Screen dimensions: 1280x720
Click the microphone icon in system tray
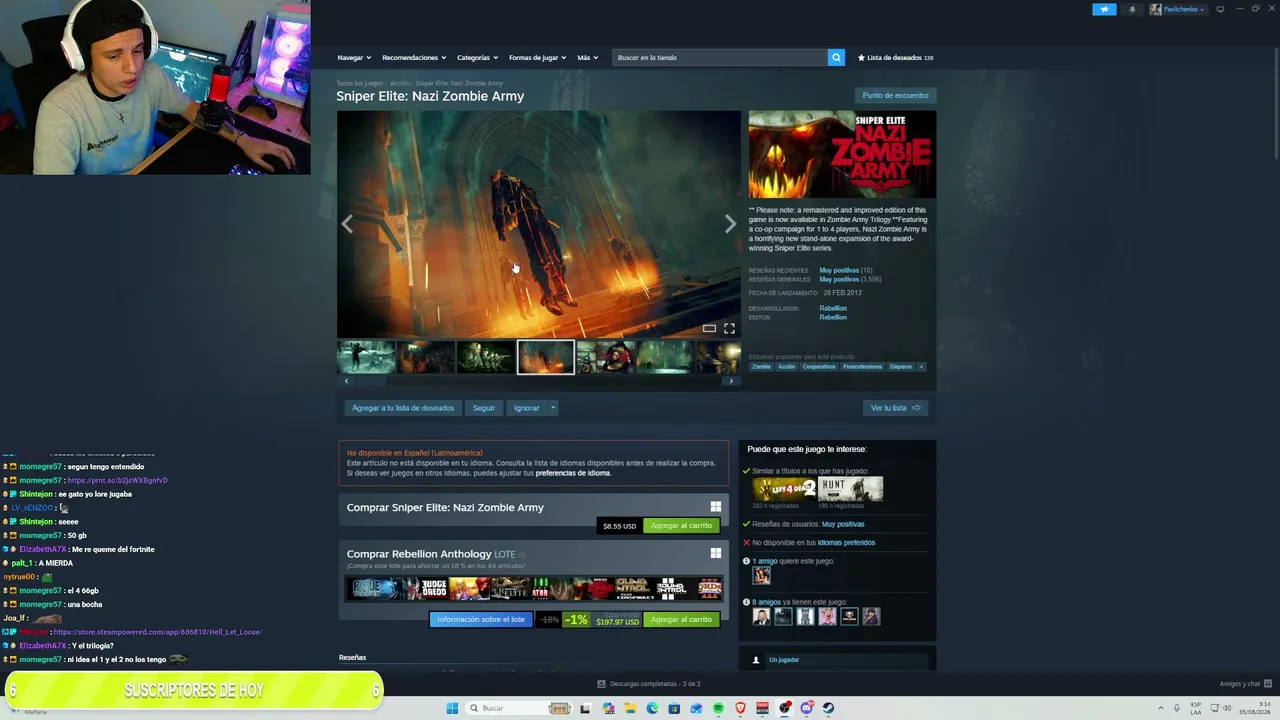[1177, 708]
